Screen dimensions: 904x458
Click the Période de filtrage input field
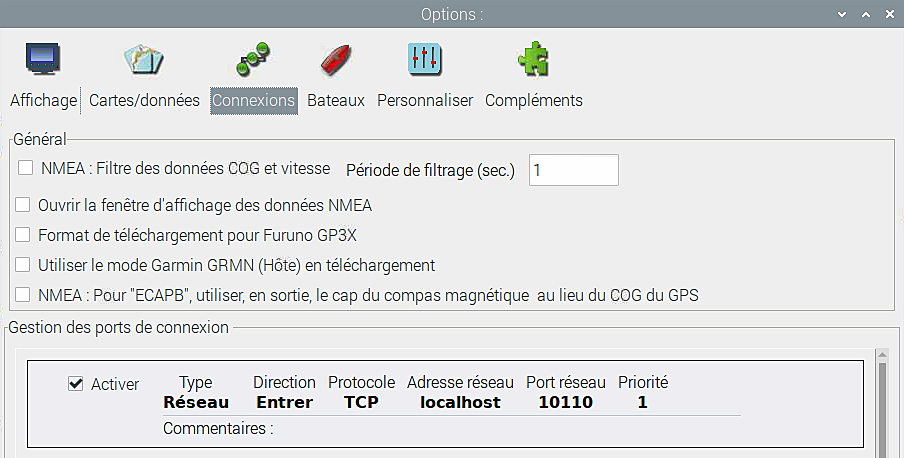click(x=573, y=170)
